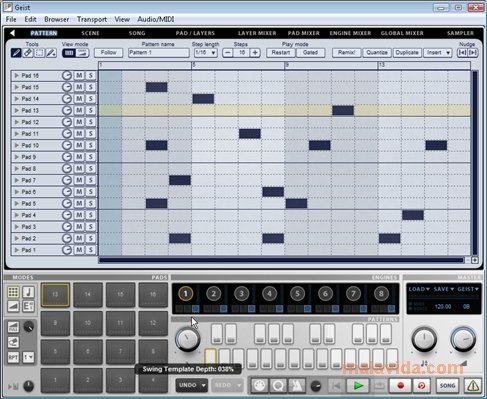Click the swing depth knob
Viewport: 487px width, 399px height.
(187, 339)
